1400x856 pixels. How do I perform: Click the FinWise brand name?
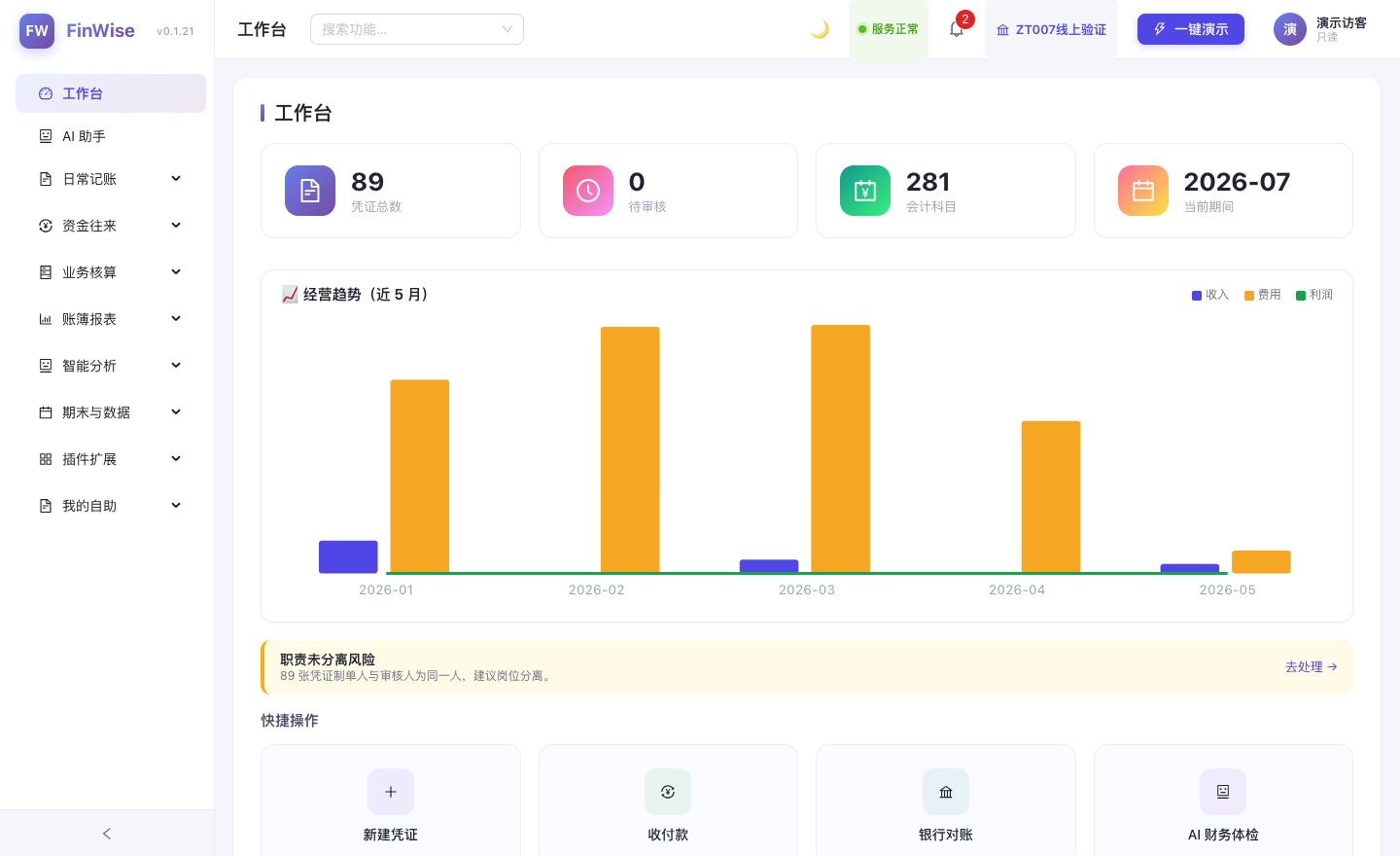click(100, 30)
